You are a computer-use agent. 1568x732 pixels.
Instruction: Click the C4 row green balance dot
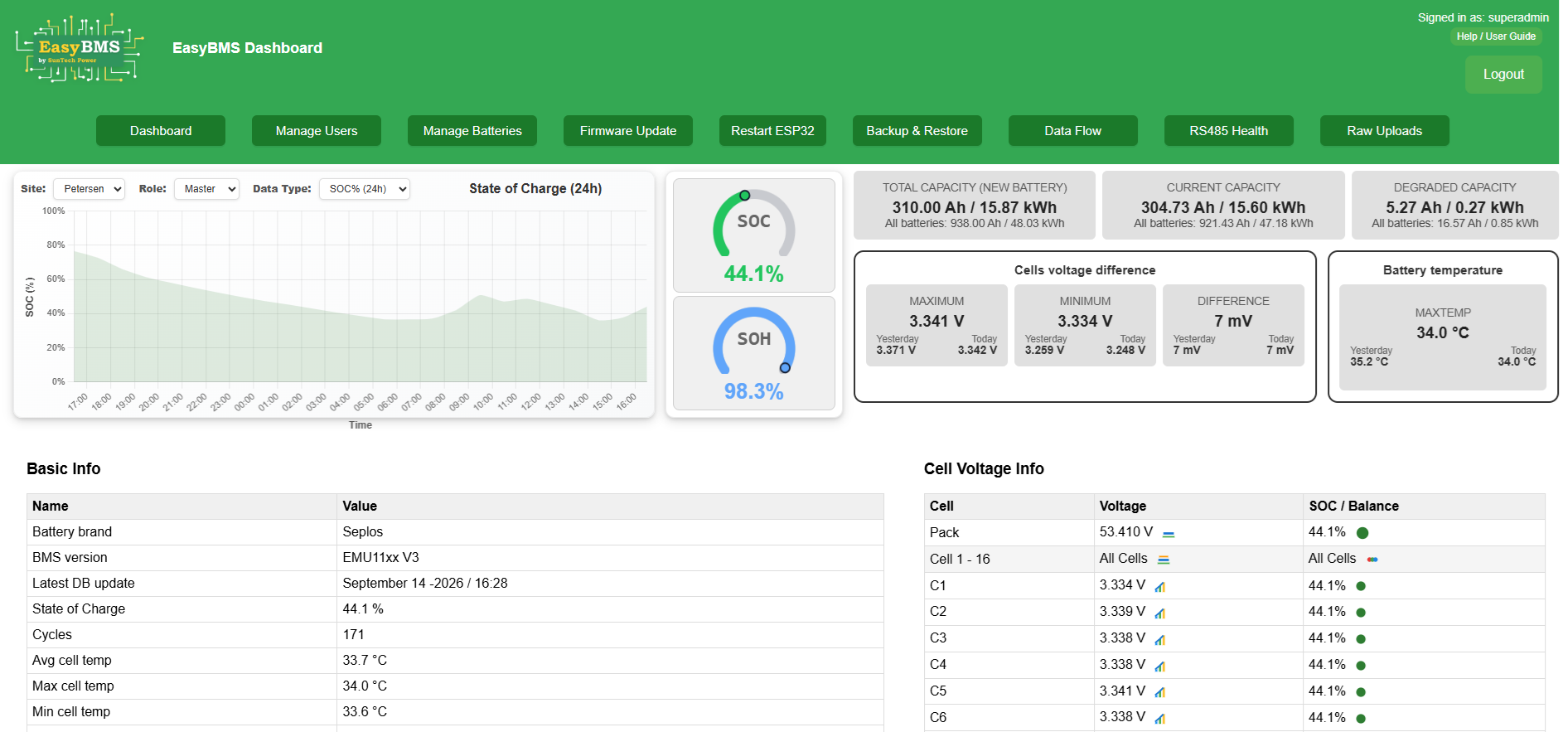click(1361, 666)
